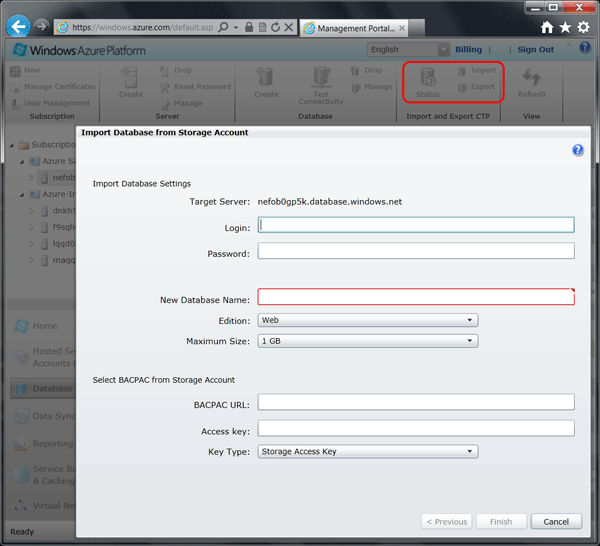Click the stop loading X icon

click(289, 27)
